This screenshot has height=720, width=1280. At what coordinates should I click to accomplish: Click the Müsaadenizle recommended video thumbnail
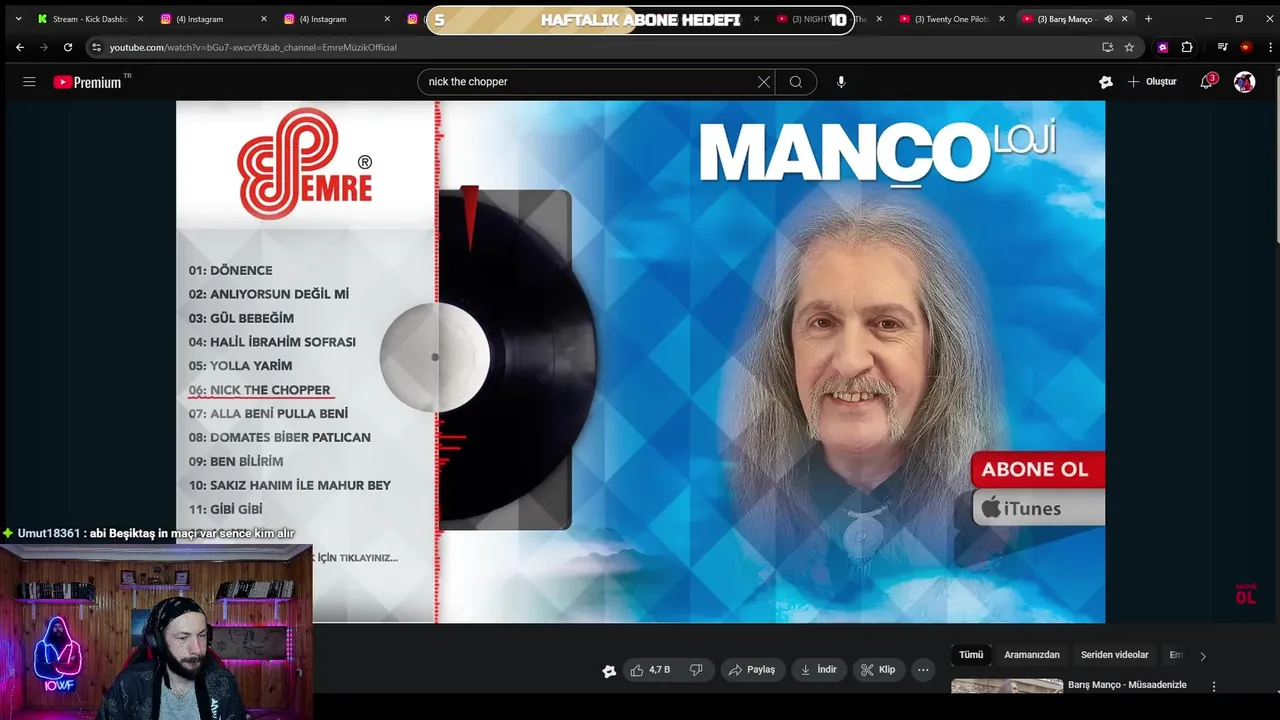click(x=1006, y=686)
